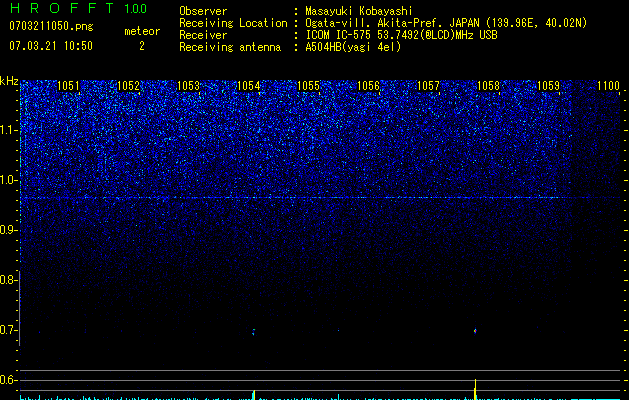Click the 1059 time axis marker
The image size is (629, 400).
point(548,86)
